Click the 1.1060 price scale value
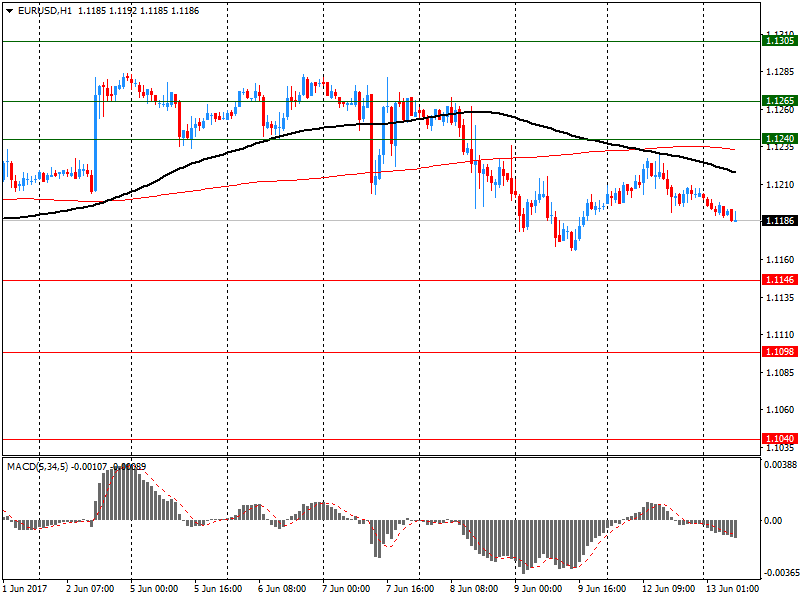800x600 pixels. click(x=780, y=410)
